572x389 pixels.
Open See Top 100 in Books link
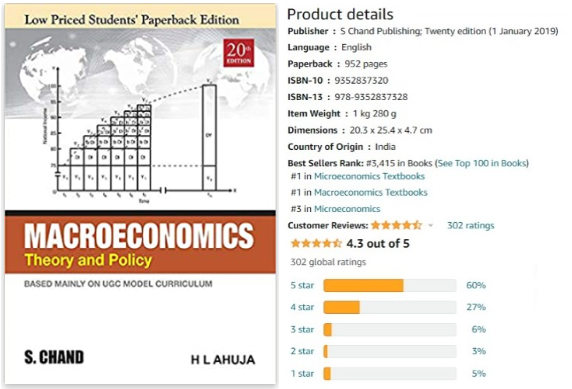point(482,163)
